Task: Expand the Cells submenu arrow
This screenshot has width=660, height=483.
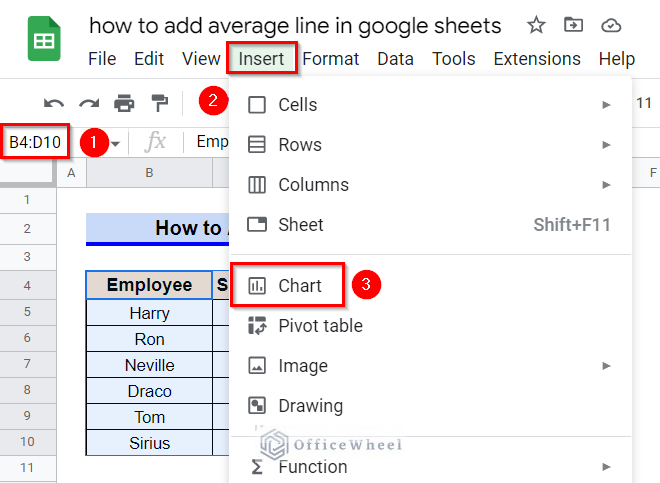Action: tap(606, 104)
